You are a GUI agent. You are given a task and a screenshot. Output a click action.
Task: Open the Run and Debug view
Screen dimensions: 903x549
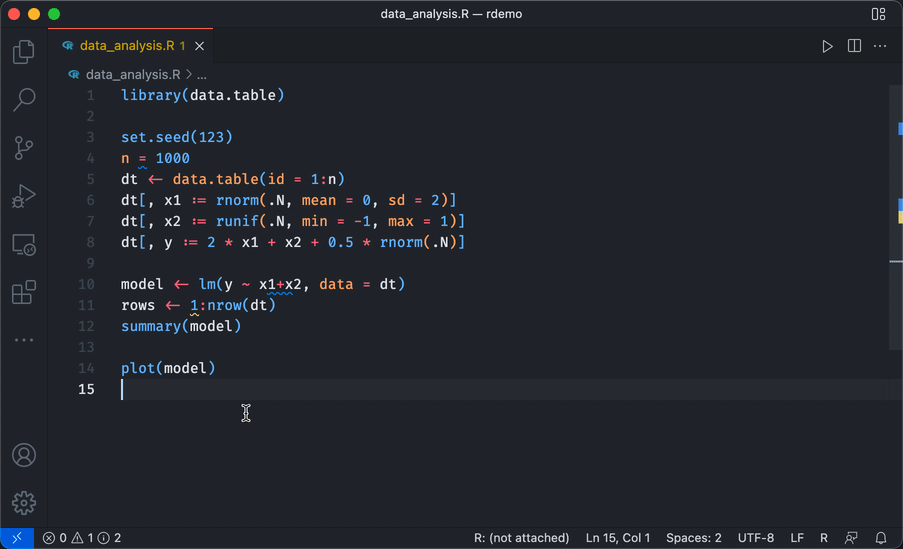[24, 196]
